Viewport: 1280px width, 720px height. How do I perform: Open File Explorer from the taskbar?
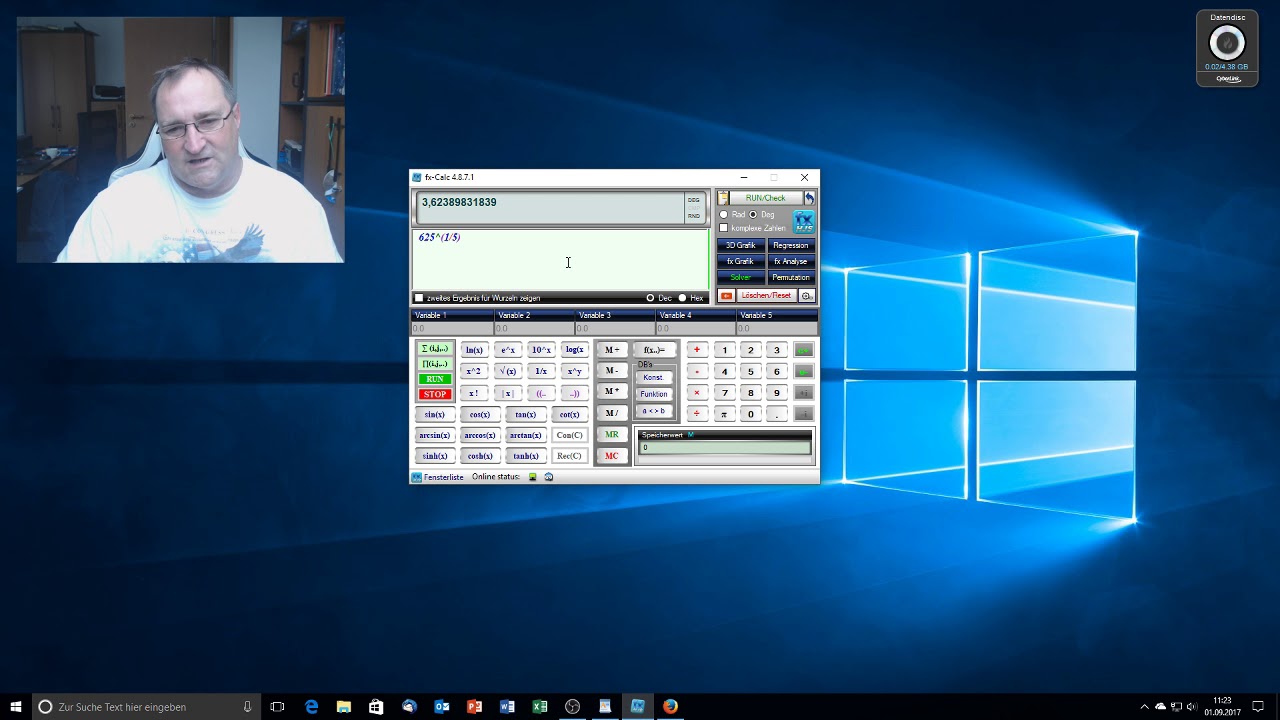(x=344, y=706)
